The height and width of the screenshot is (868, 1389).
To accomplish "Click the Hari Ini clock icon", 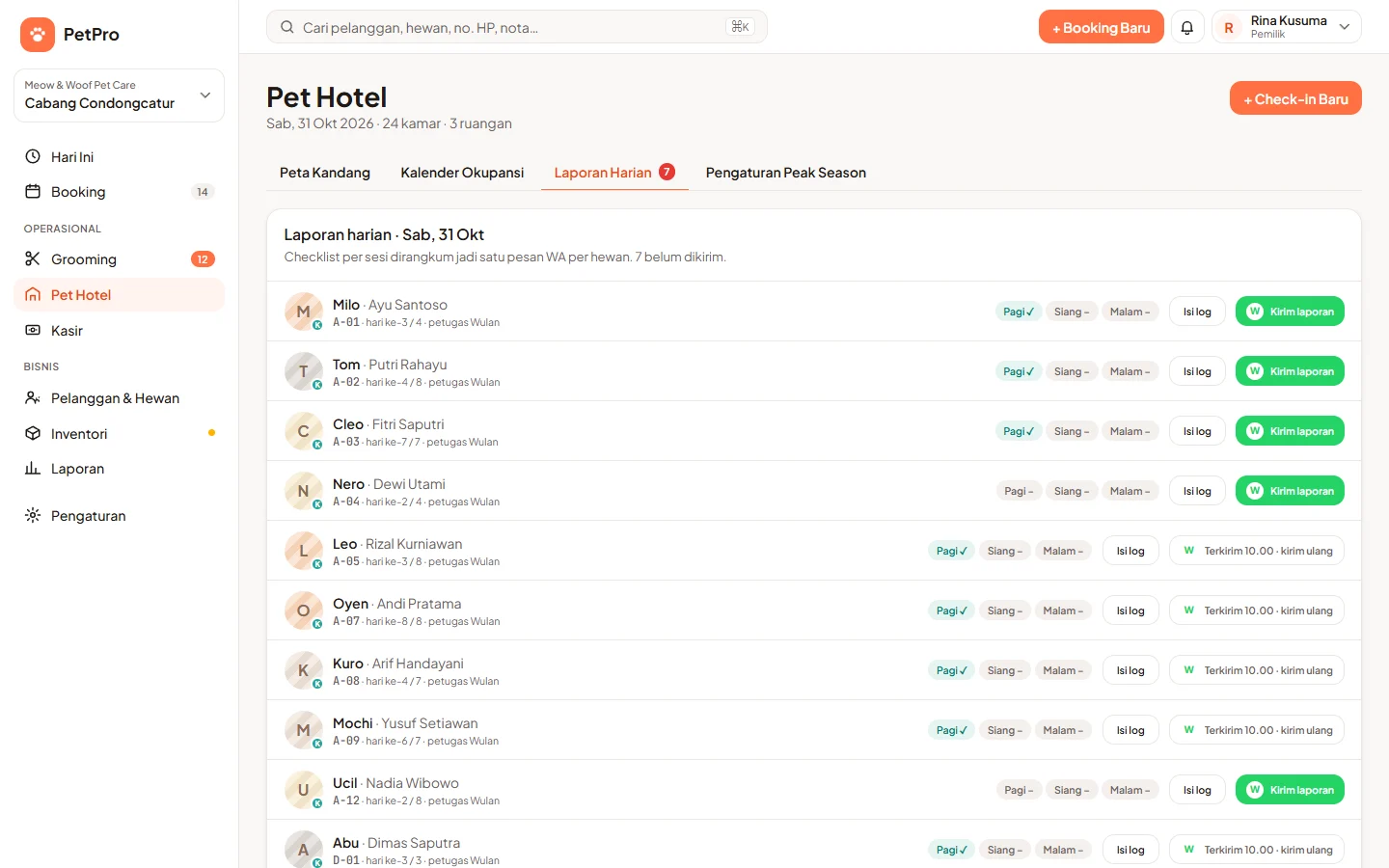I will [x=33, y=156].
